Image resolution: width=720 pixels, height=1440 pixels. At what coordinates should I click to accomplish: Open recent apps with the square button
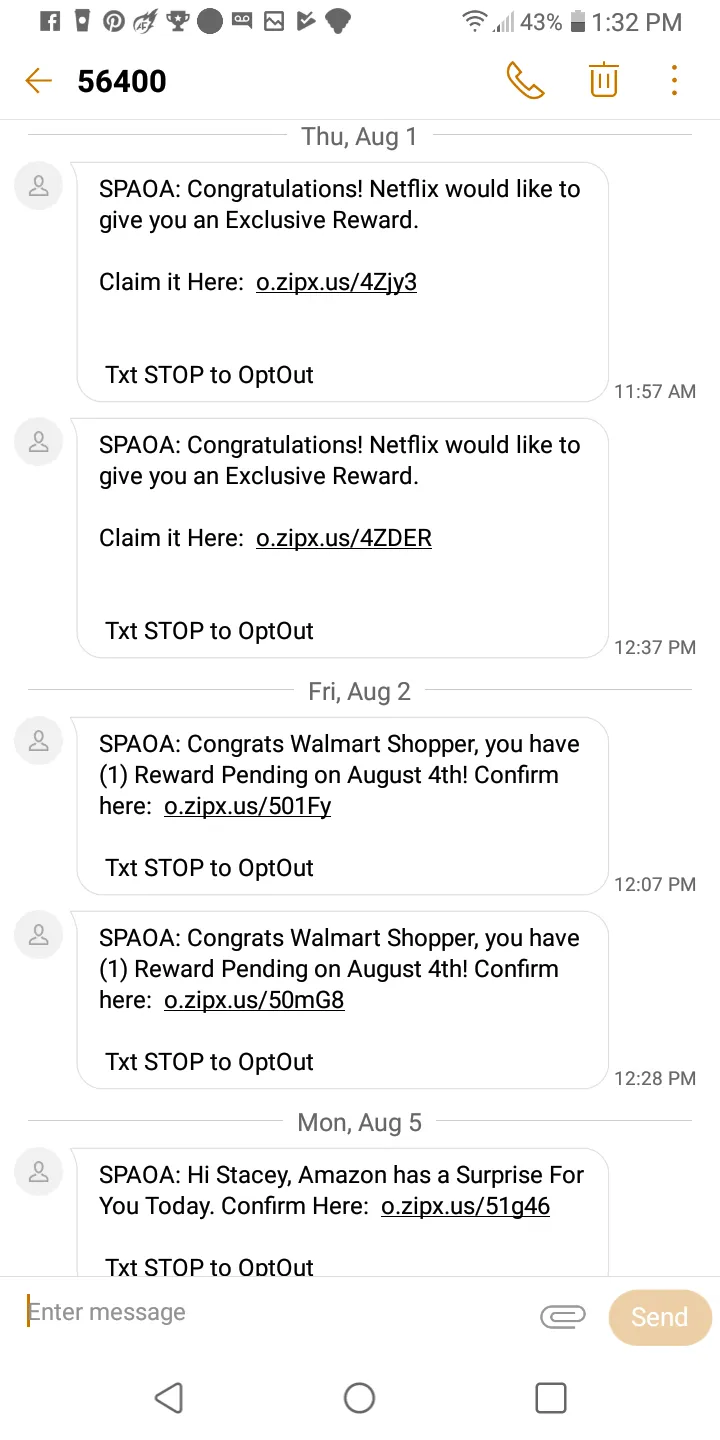551,1397
